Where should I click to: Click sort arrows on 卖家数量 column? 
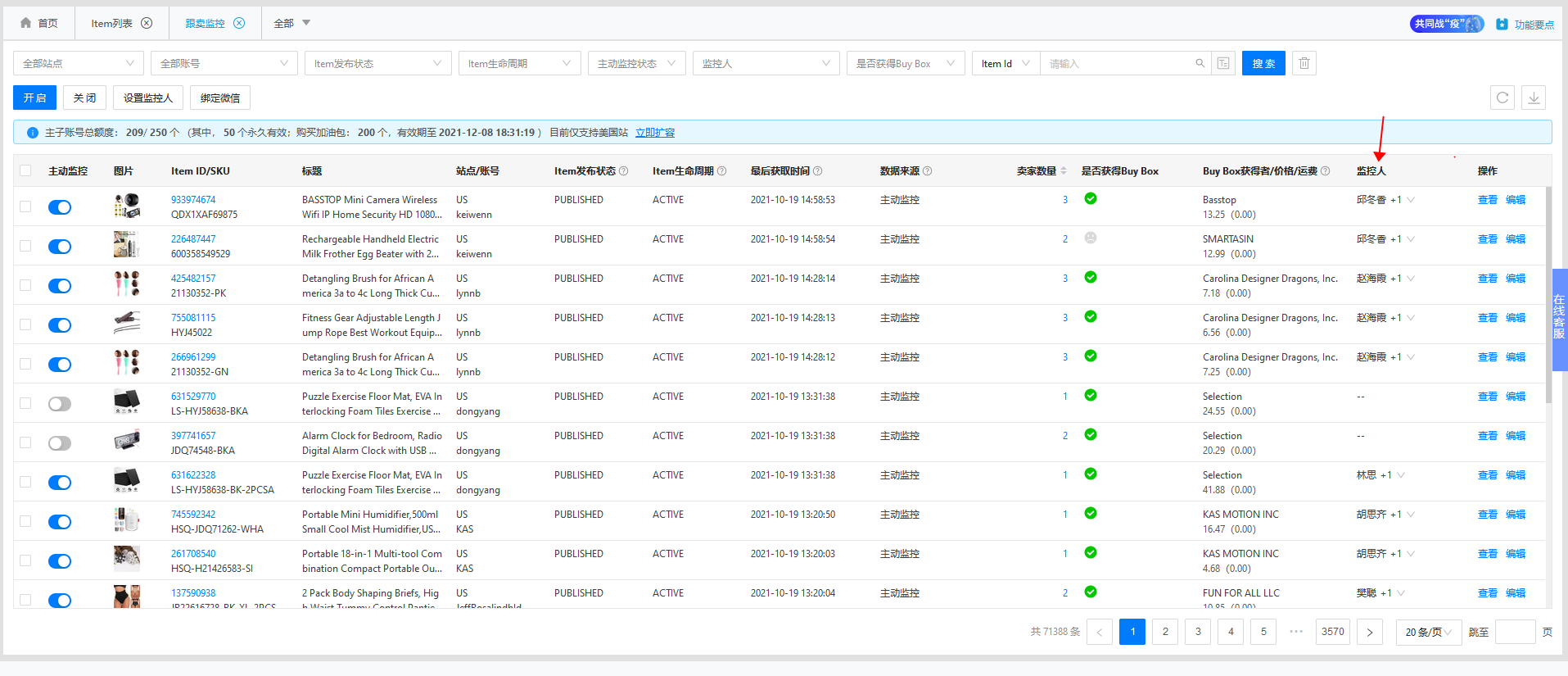pyautogui.click(x=1064, y=171)
